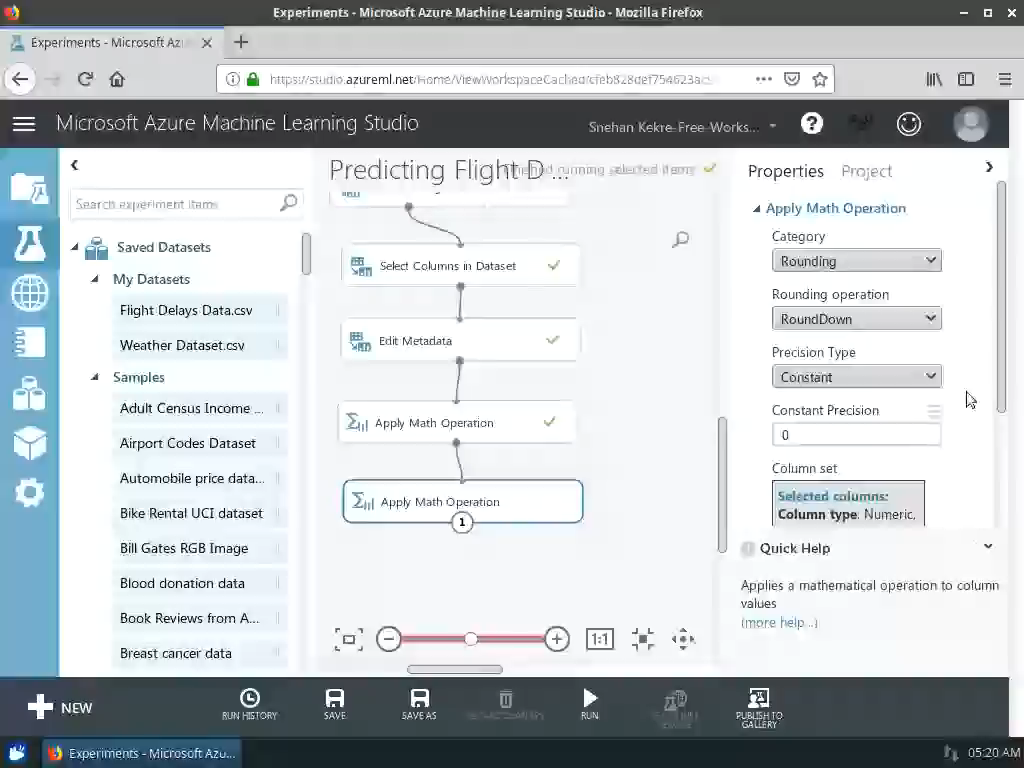
Task: Open the Precision Type dropdown Constant
Action: pyautogui.click(x=856, y=377)
